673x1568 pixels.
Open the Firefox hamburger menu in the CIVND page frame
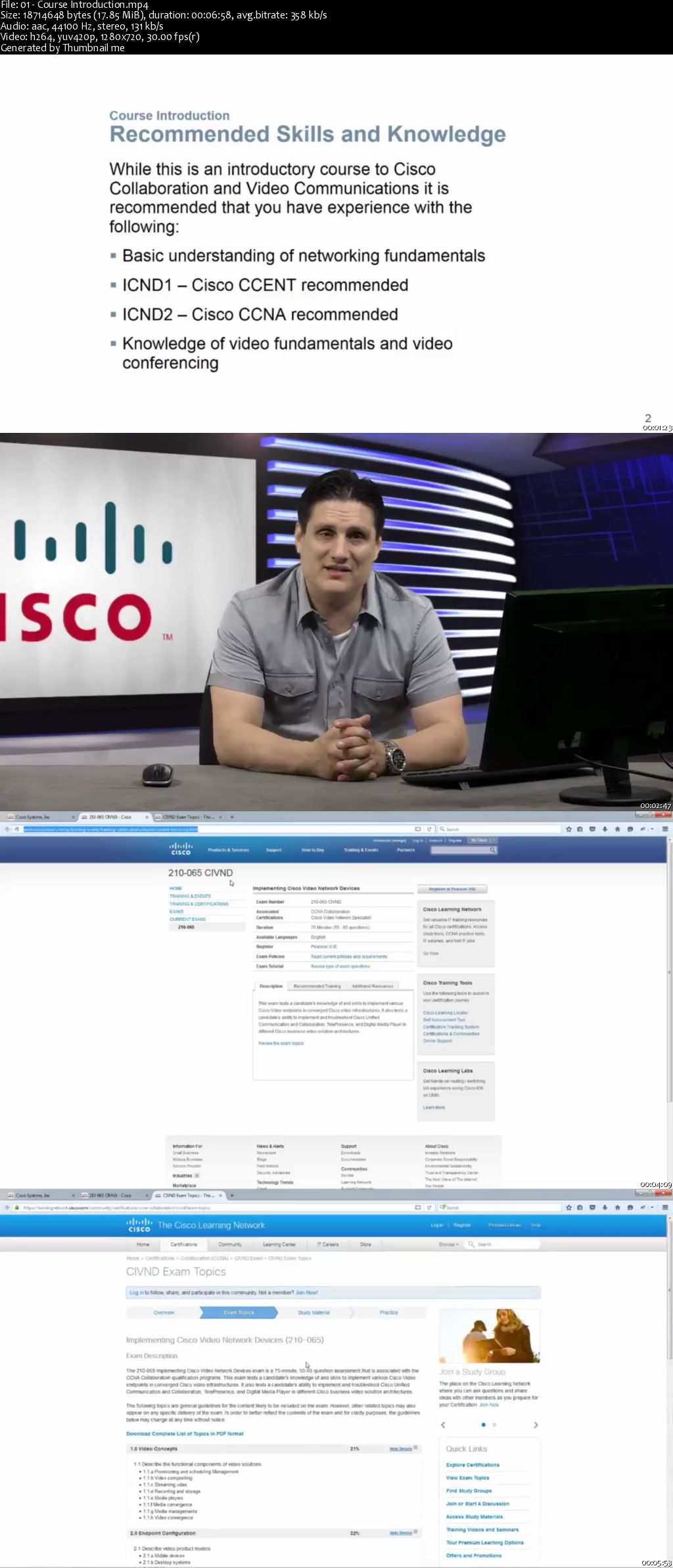coord(665,829)
